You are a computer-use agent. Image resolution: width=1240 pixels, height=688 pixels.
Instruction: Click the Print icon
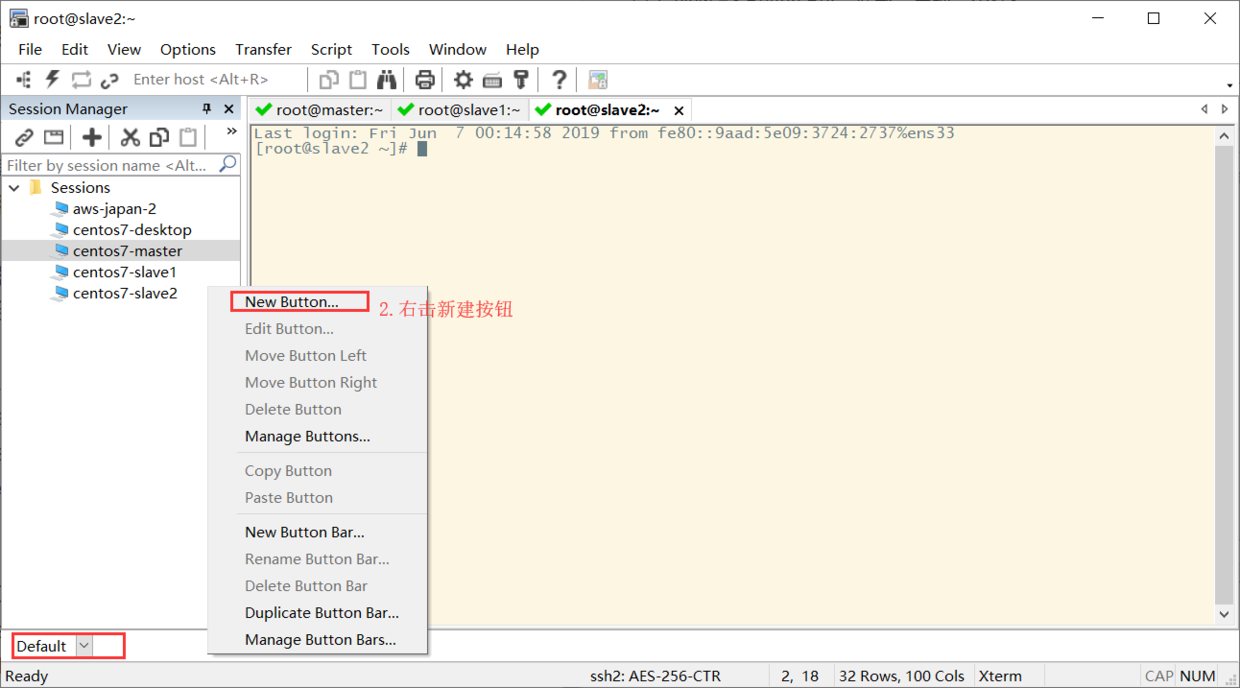(425, 79)
